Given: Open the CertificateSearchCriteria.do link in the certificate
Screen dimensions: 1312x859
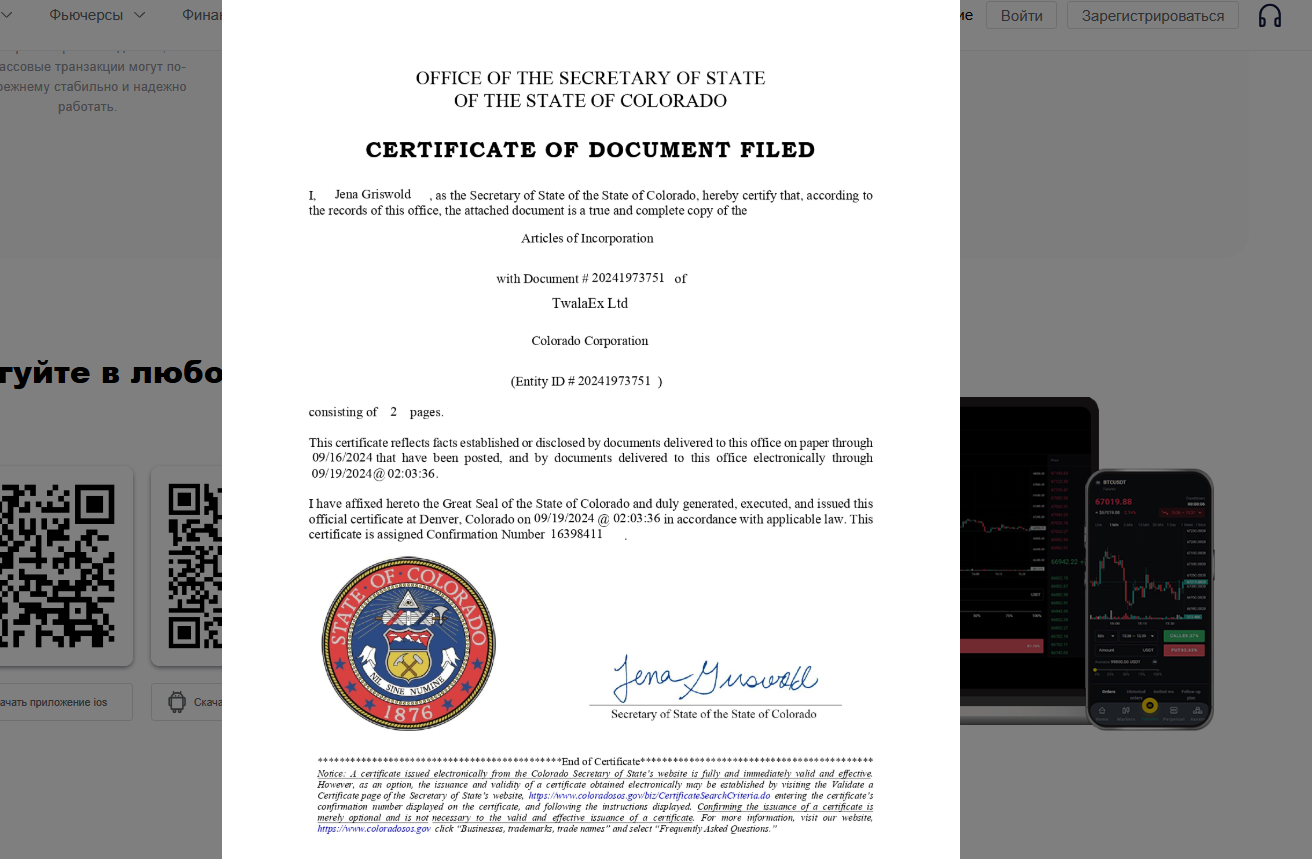Looking at the screenshot, I should pos(650,795).
